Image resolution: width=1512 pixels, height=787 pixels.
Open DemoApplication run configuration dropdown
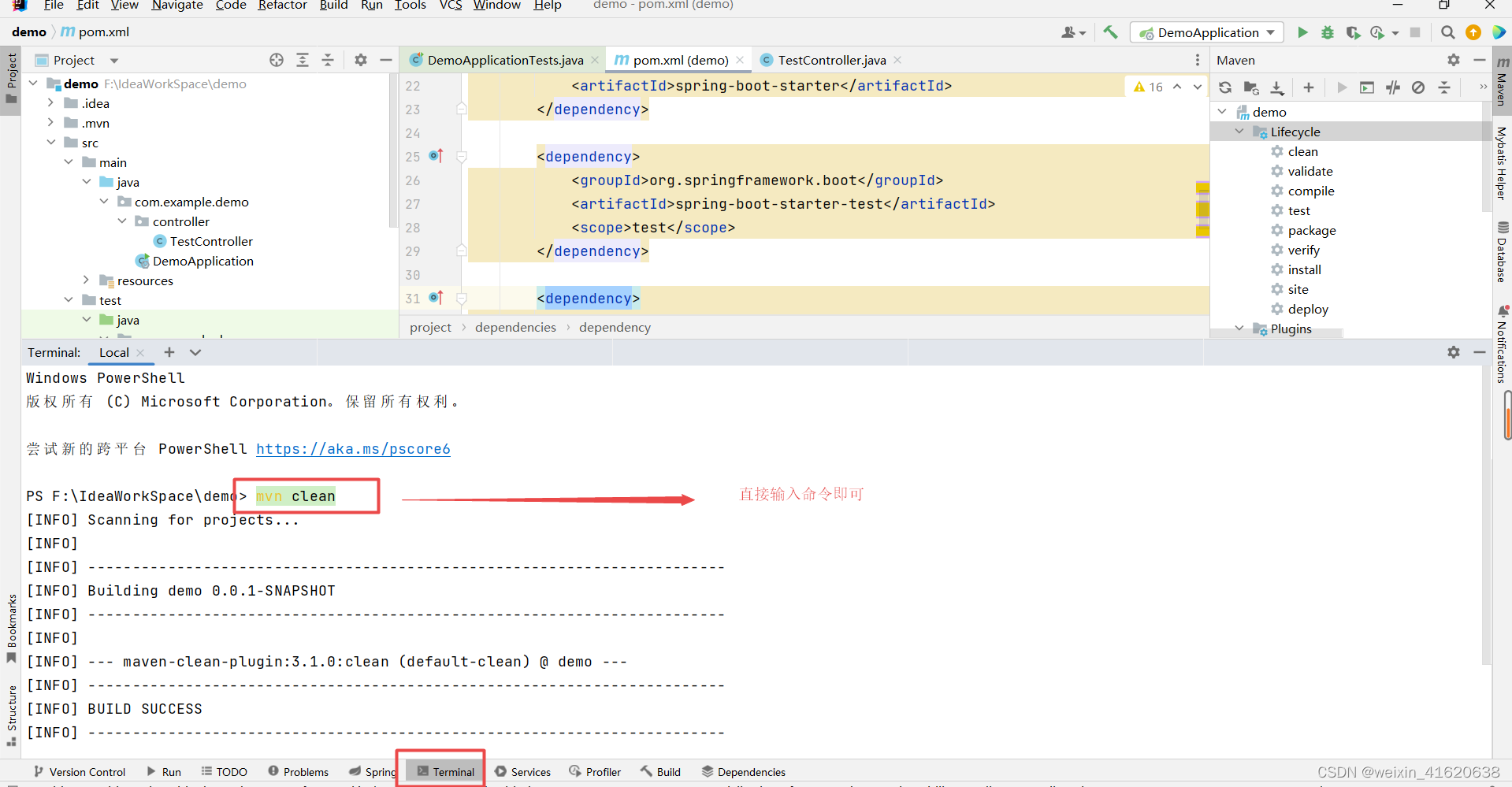1208,32
